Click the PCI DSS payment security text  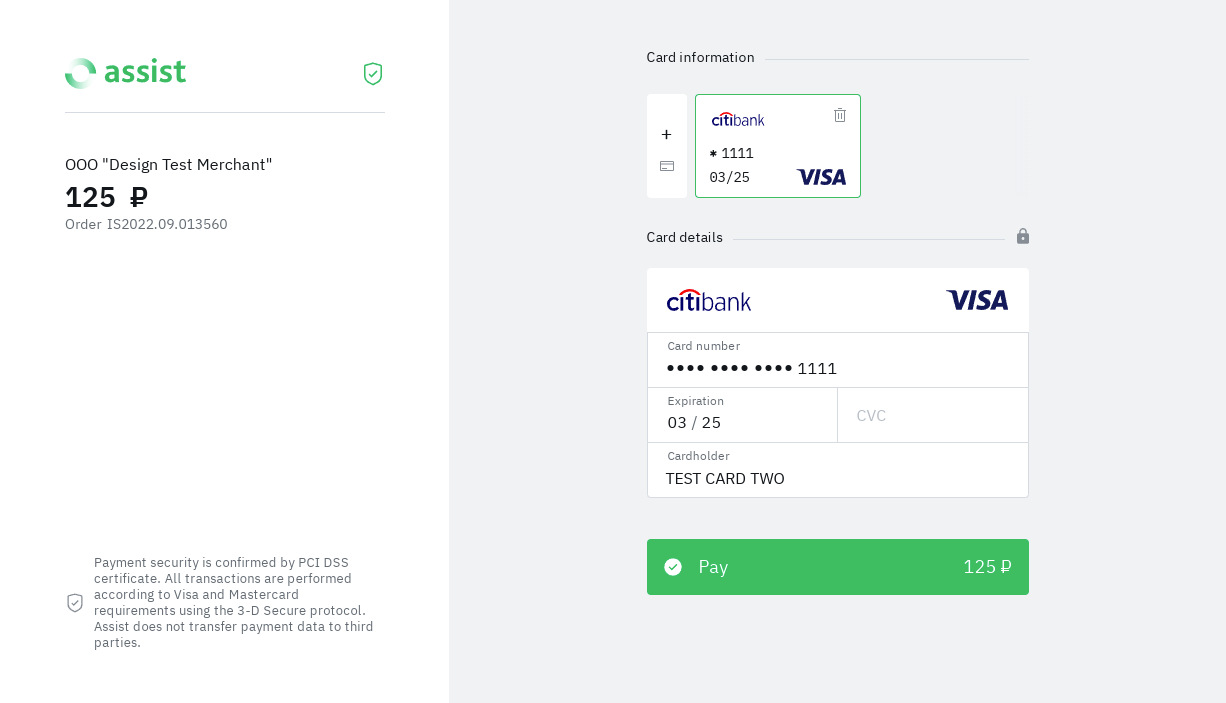coord(234,602)
